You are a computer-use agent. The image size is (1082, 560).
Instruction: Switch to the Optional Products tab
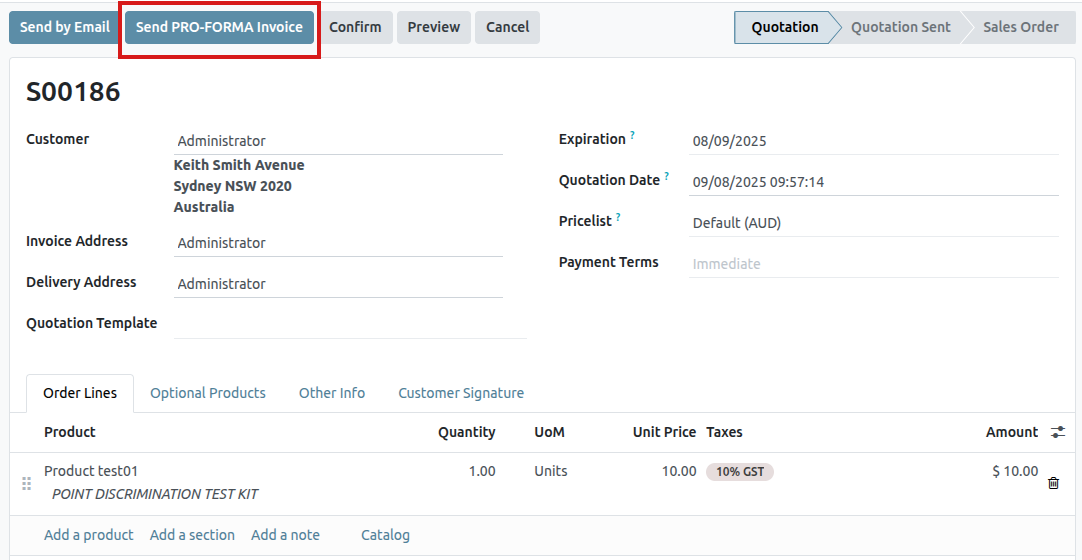pos(208,393)
